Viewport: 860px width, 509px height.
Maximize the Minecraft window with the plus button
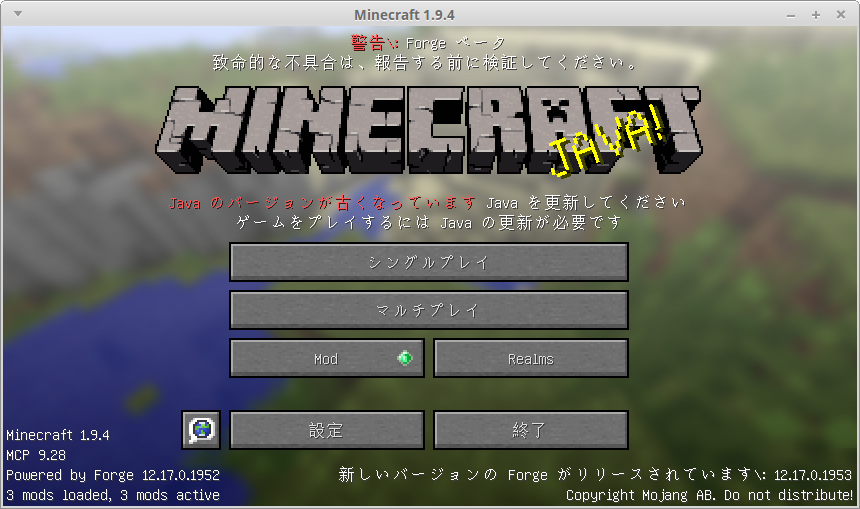click(816, 15)
